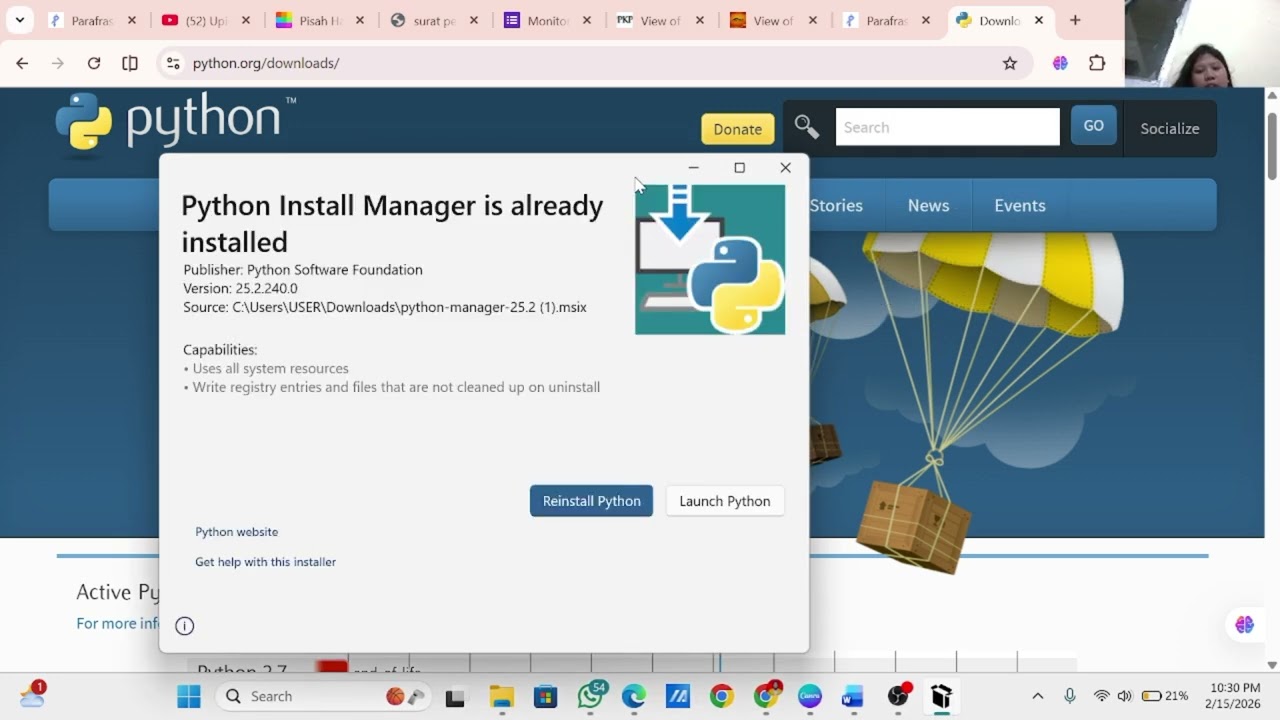
Task: Click the Python installer taskbar icon
Action: [x=941, y=696]
